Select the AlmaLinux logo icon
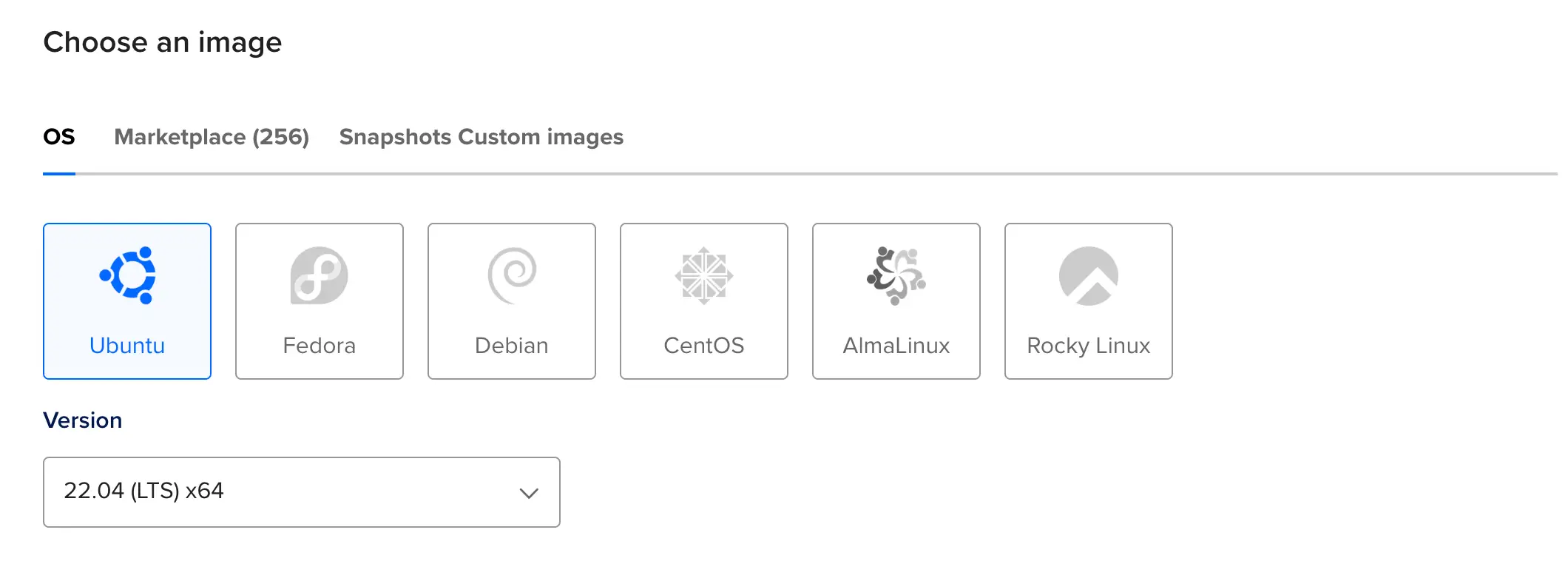This screenshot has width=1568, height=564. [896, 275]
